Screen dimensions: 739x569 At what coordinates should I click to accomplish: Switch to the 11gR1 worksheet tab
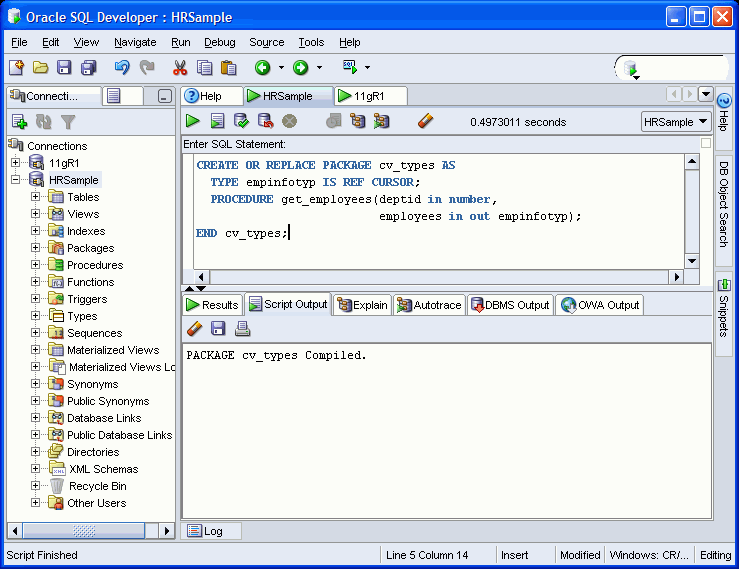[371, 96]
